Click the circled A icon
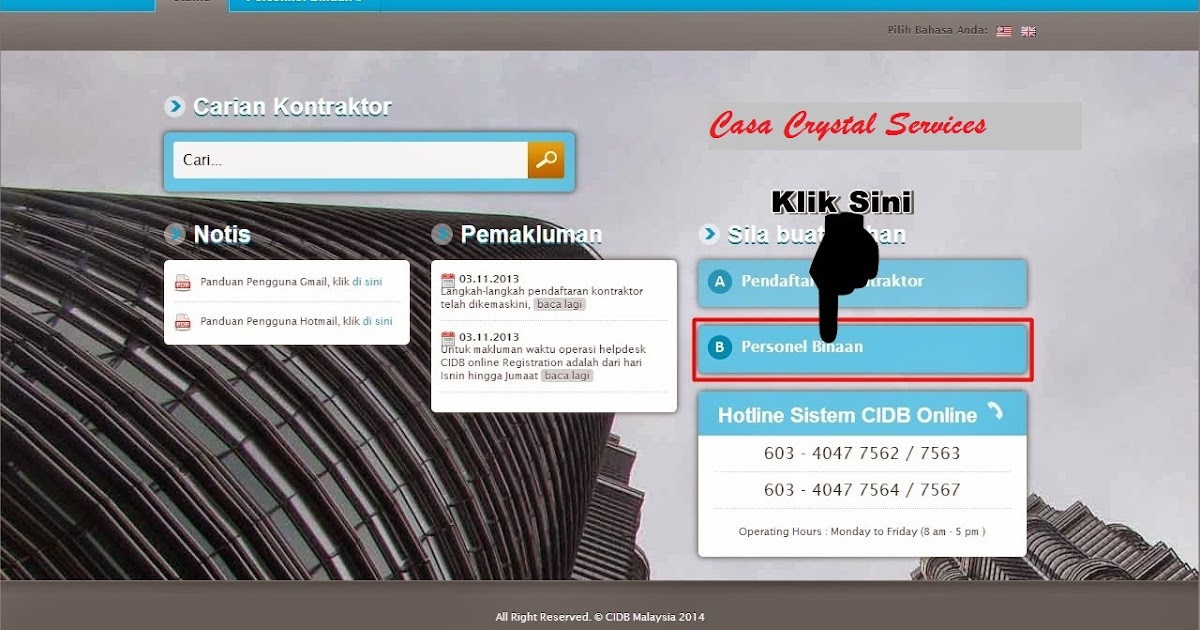This screenshot has width=1200, height=630. tap(719, 282)
